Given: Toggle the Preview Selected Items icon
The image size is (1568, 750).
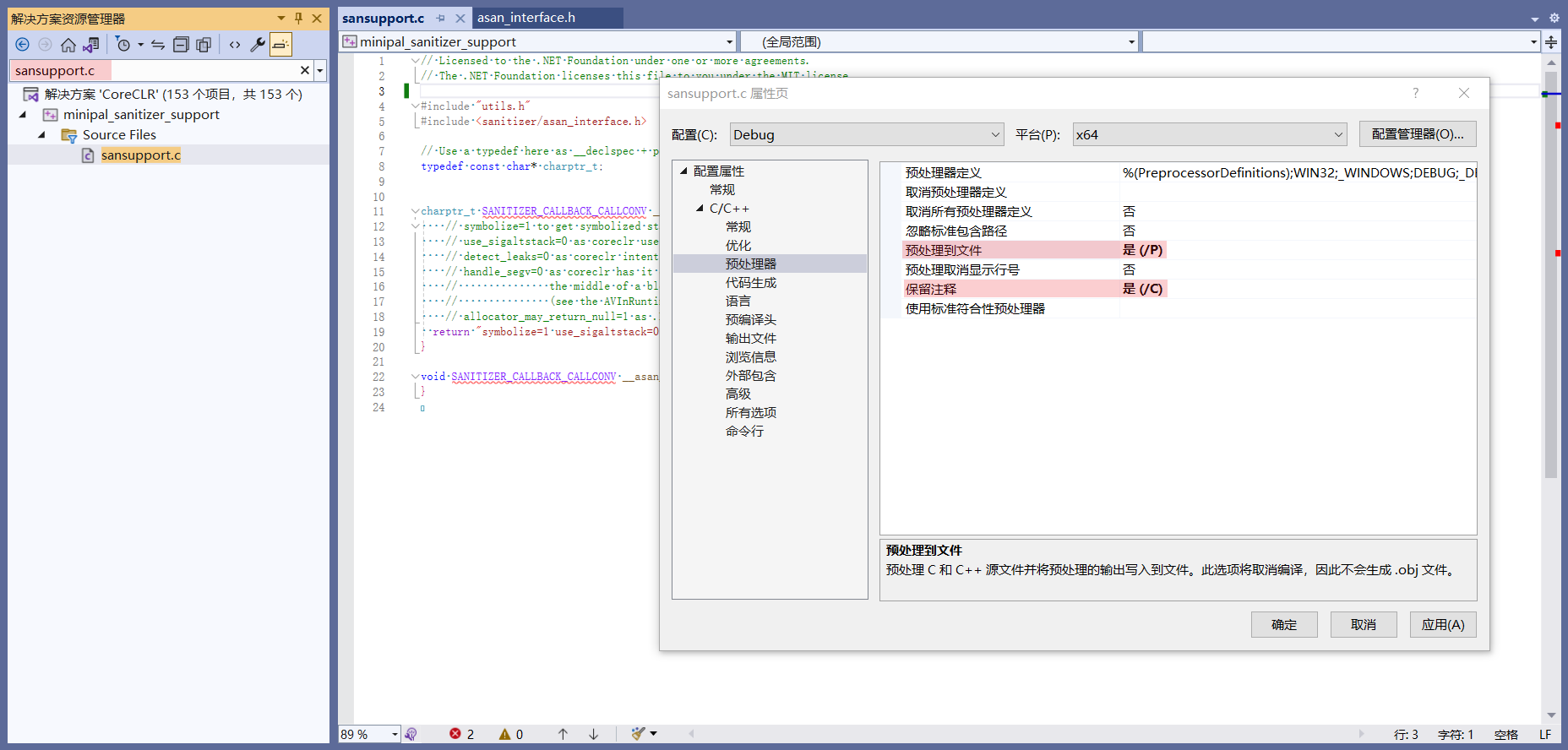Looking at the screenshot, I should coord(280,45).
